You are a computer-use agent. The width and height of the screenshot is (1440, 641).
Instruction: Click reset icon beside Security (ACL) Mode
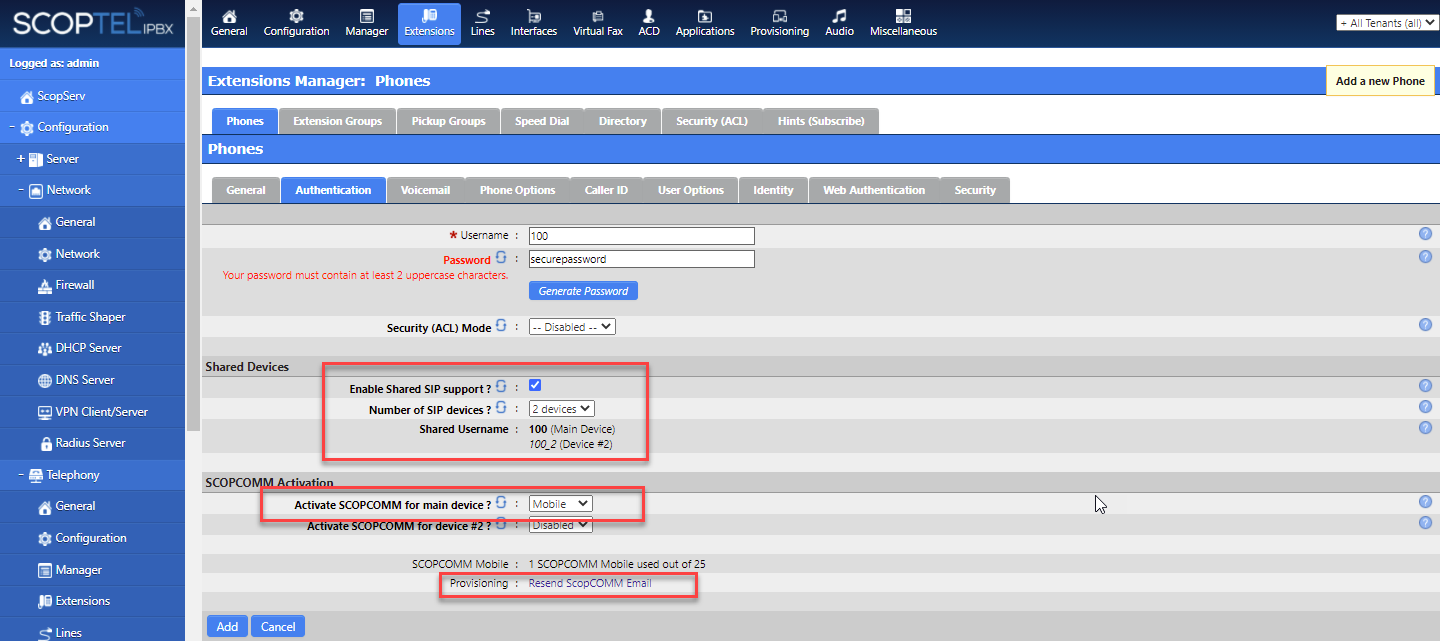tap(501, 326)
